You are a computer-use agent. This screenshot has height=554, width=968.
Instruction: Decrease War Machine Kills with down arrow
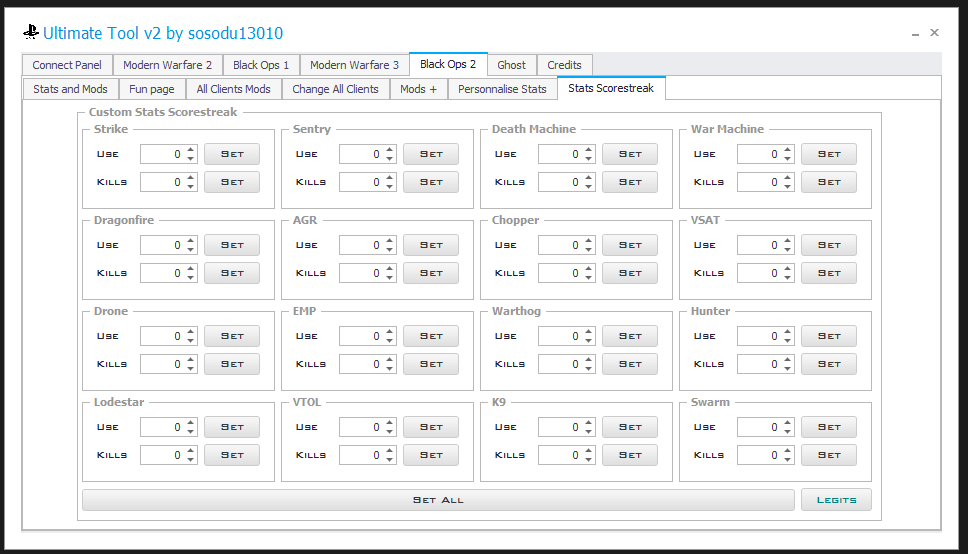point(788,187)
